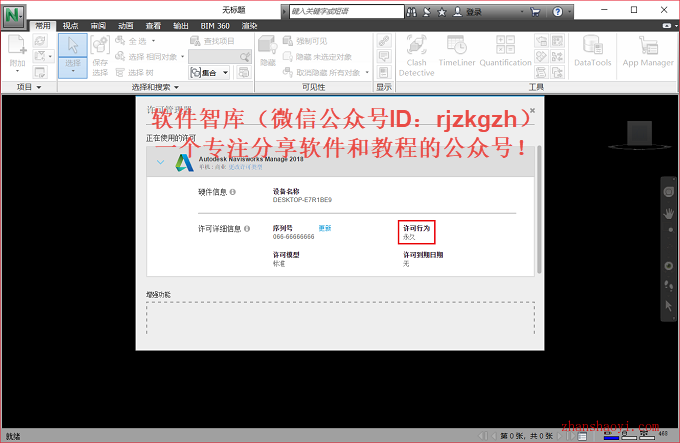This screenshot has height=443, width=680.
Task: Click the File Options icon in the Project panel
Action: [x=40, y=72]
